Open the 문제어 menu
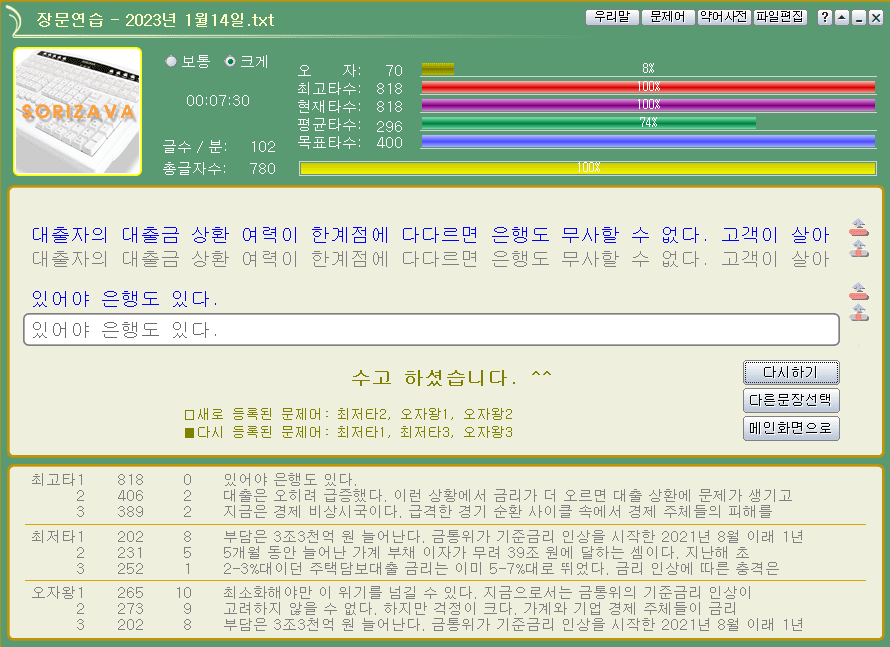890x647 pixels. [x=667, y=17]
